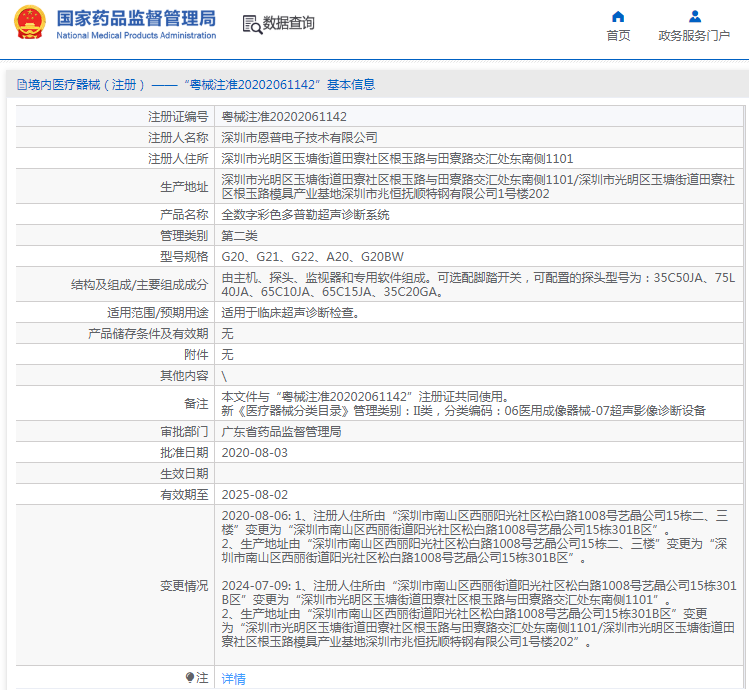The image size is (749, 690).
Task: Click empty 生效日期 value cell
Action: pos(479,474)
